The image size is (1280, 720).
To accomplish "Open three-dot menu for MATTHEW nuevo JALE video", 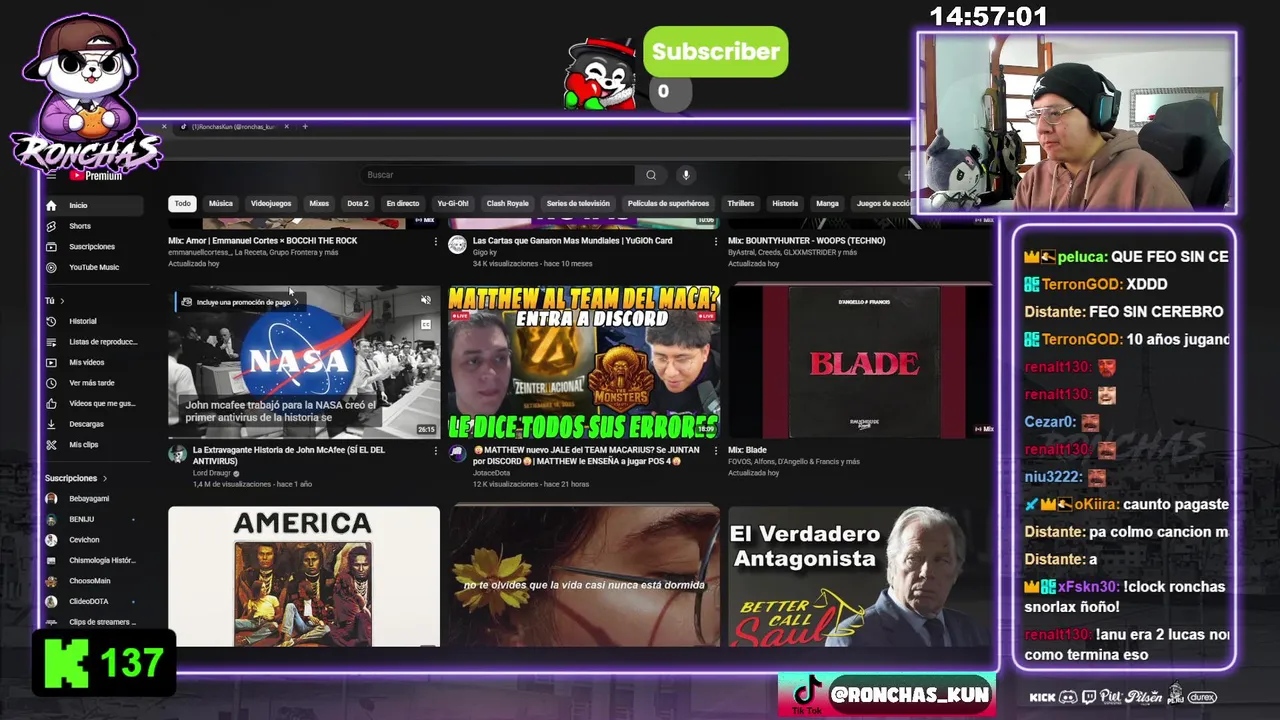I will [715, 451].
